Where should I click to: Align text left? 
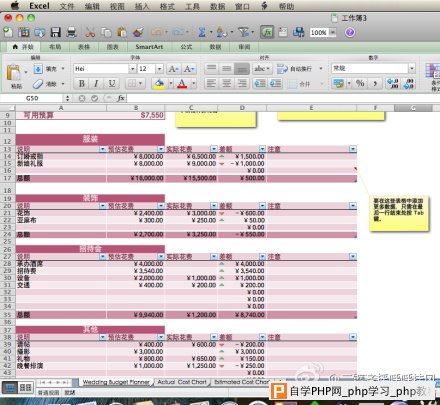point(211,83)
